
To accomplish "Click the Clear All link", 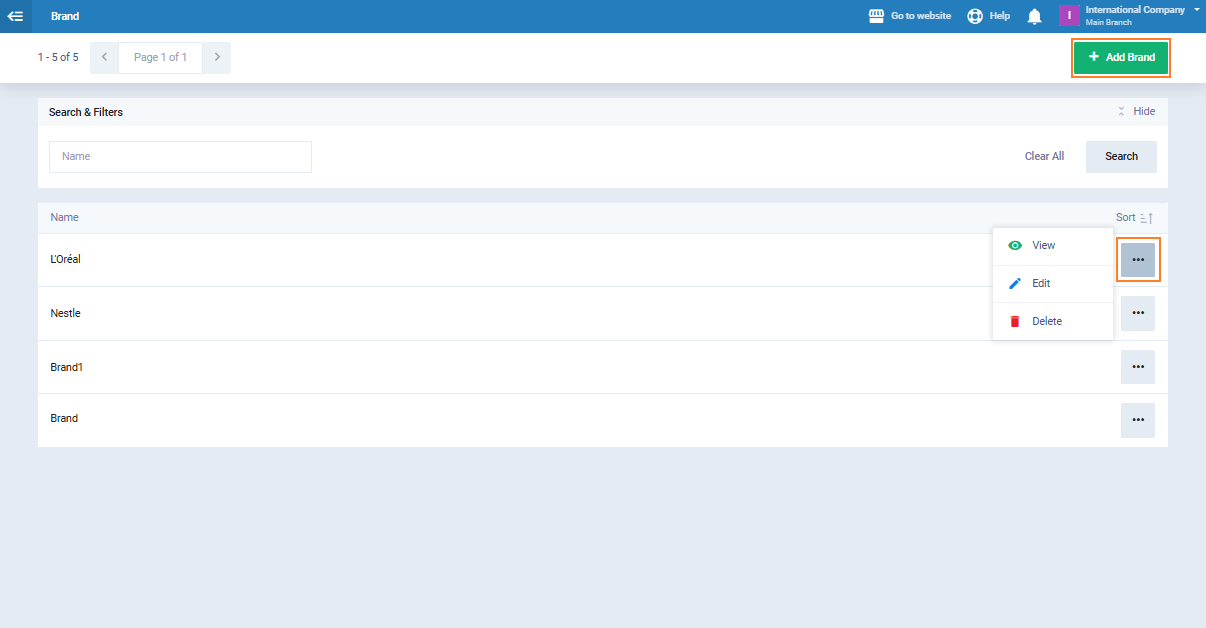I will click(x=1044, y=157).
